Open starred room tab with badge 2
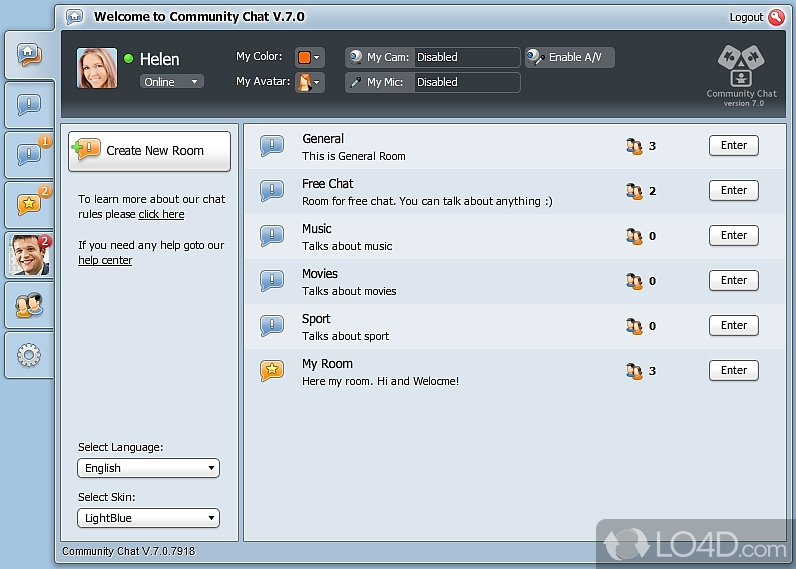 coord(29,205)
